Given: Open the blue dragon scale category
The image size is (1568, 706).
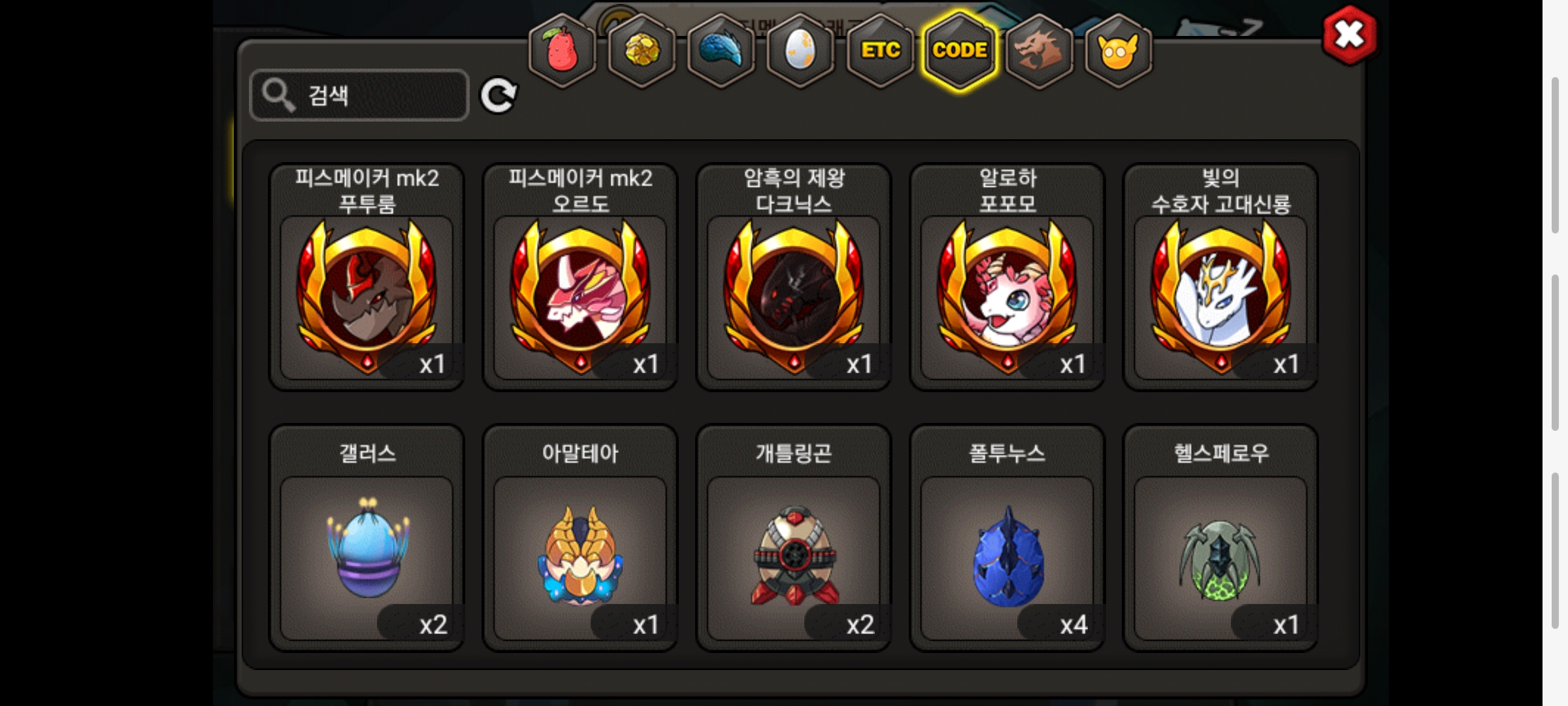Looking at the screenshot, I should coord(721,50).
